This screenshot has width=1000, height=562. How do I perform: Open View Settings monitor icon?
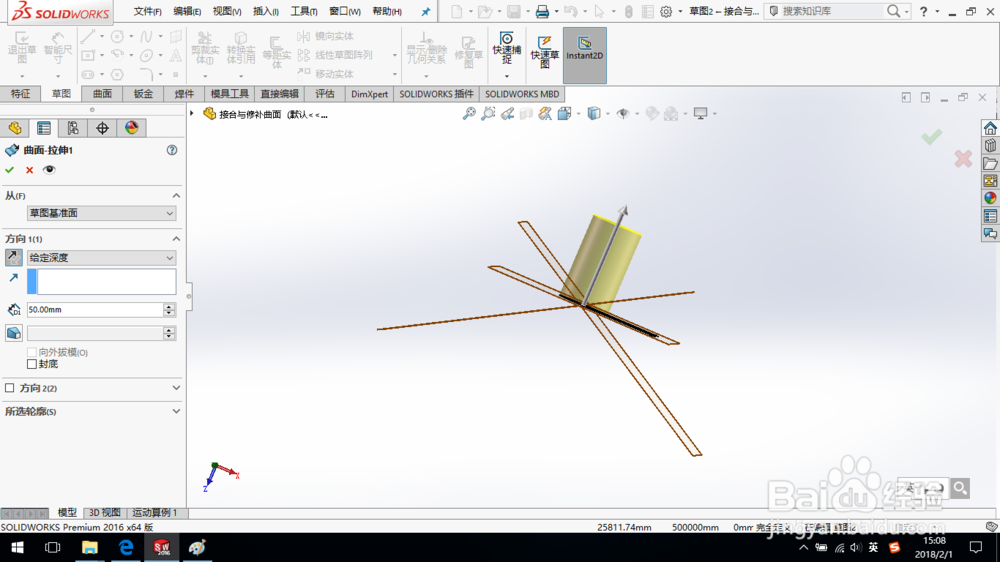[700, 114]
